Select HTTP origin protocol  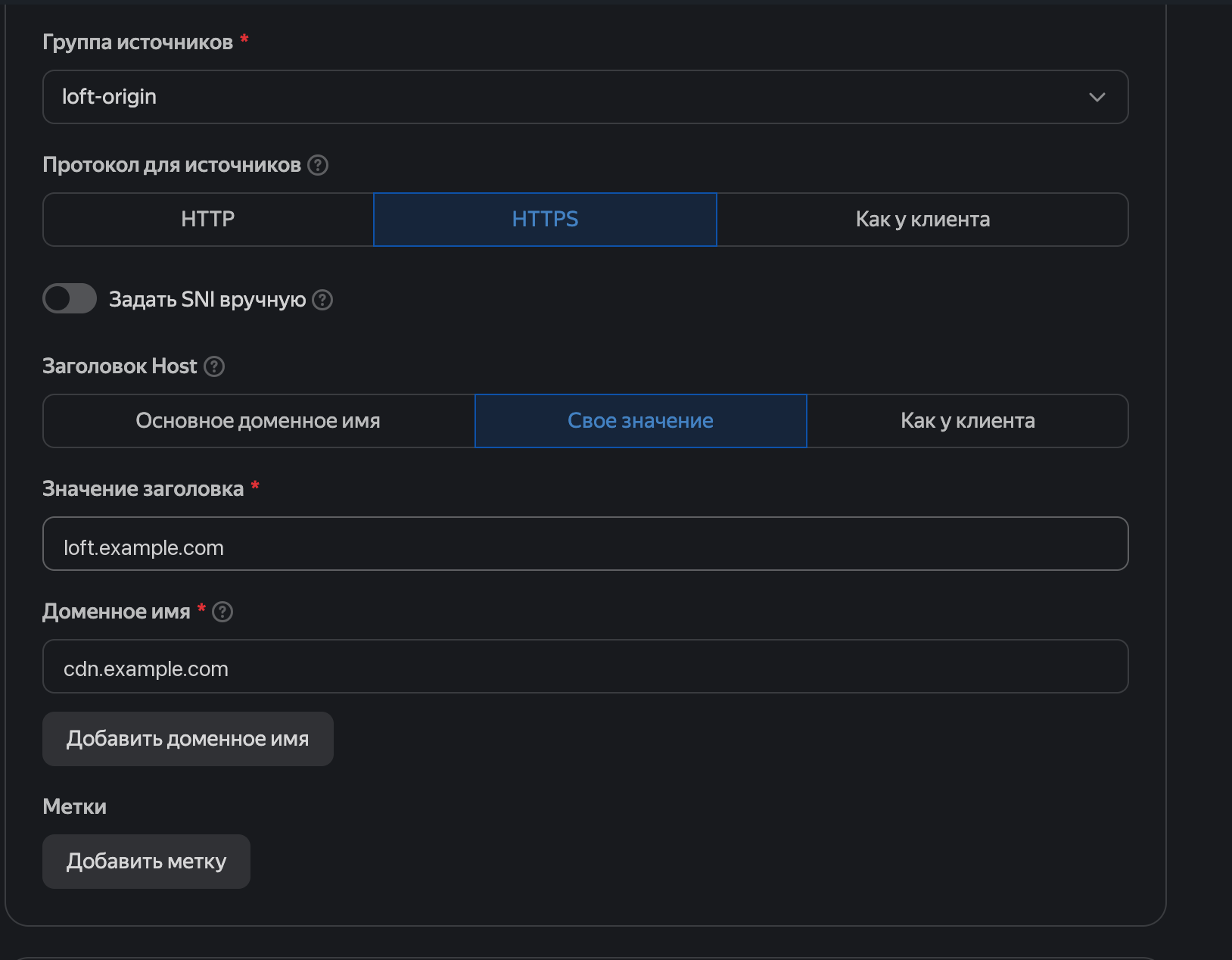pyautogui.click(x=208, y=220)
